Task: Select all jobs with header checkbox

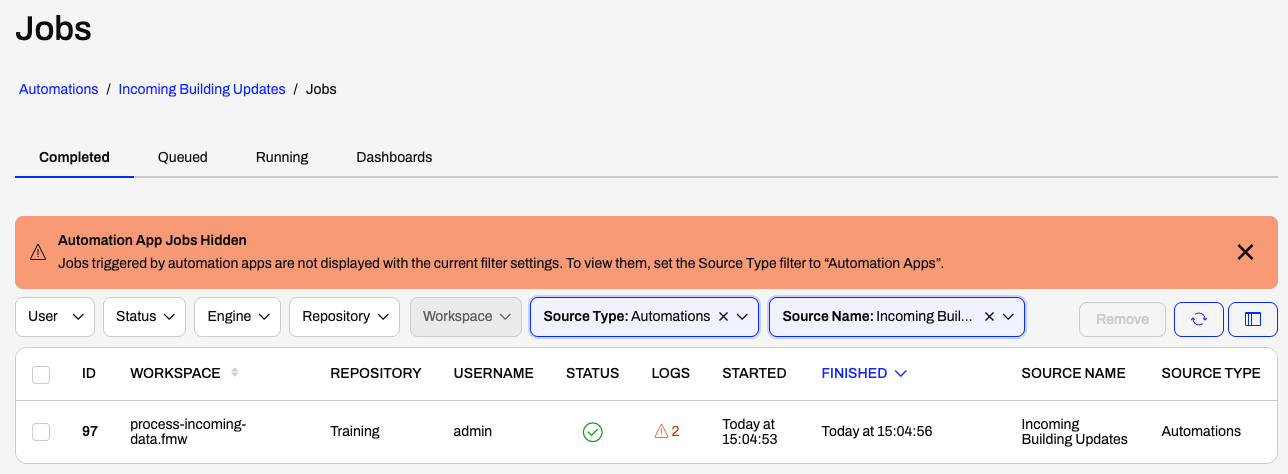Action: (x=41, y=374)
